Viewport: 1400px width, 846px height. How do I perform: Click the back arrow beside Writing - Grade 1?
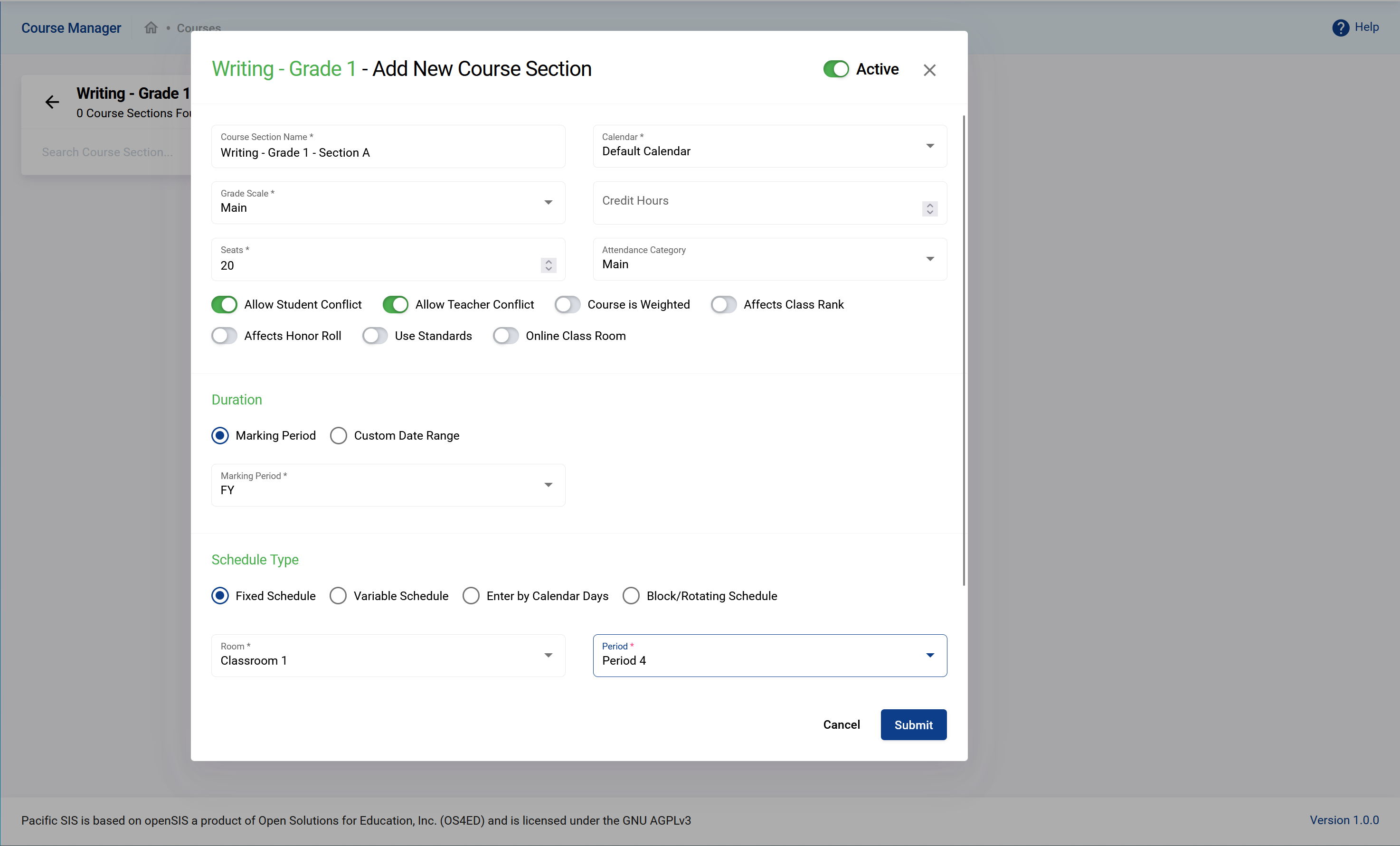[52, 102]
